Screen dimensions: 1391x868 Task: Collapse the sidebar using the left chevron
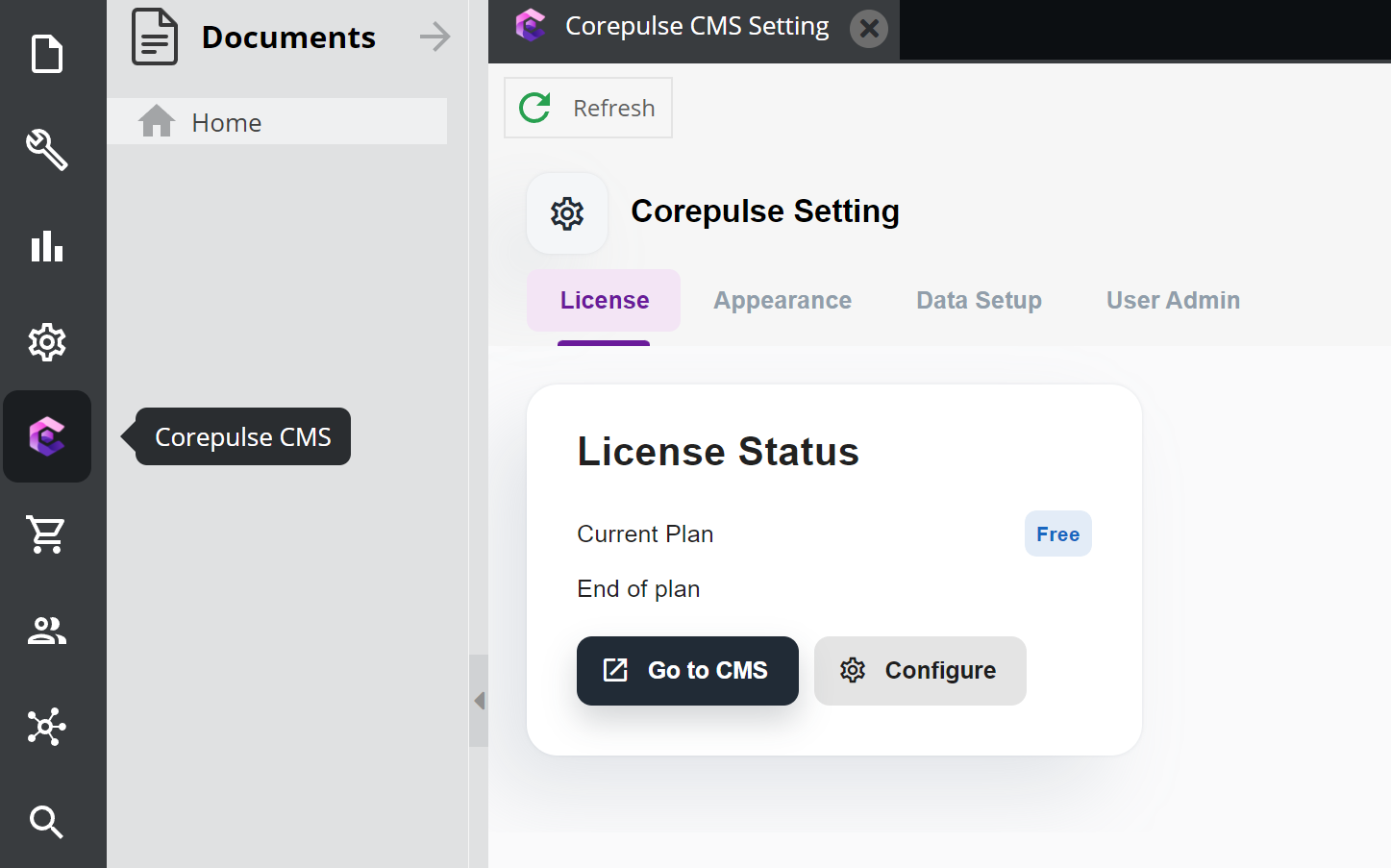click(x=478, y=701)
